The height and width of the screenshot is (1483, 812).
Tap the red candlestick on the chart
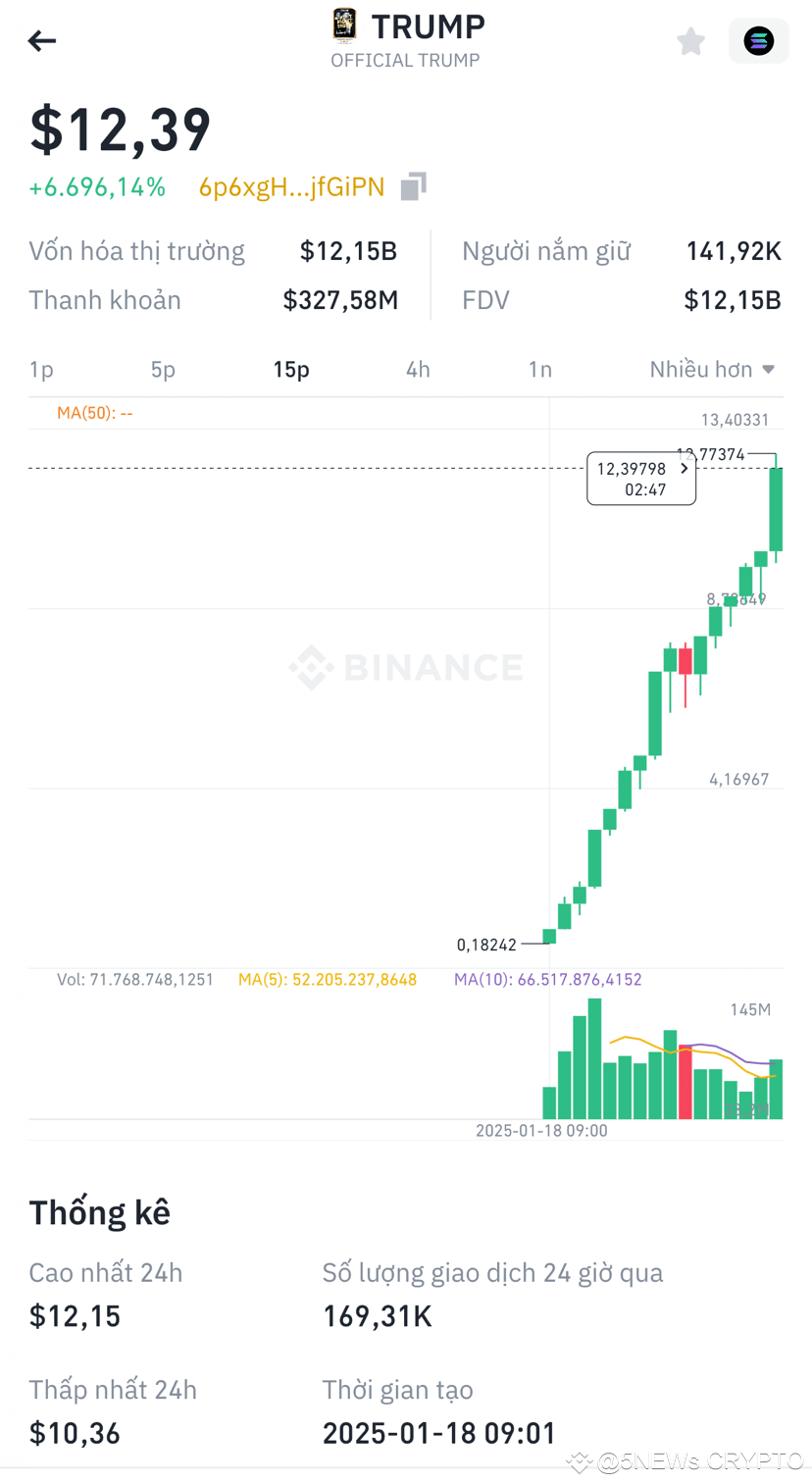[x=685, y=660]
